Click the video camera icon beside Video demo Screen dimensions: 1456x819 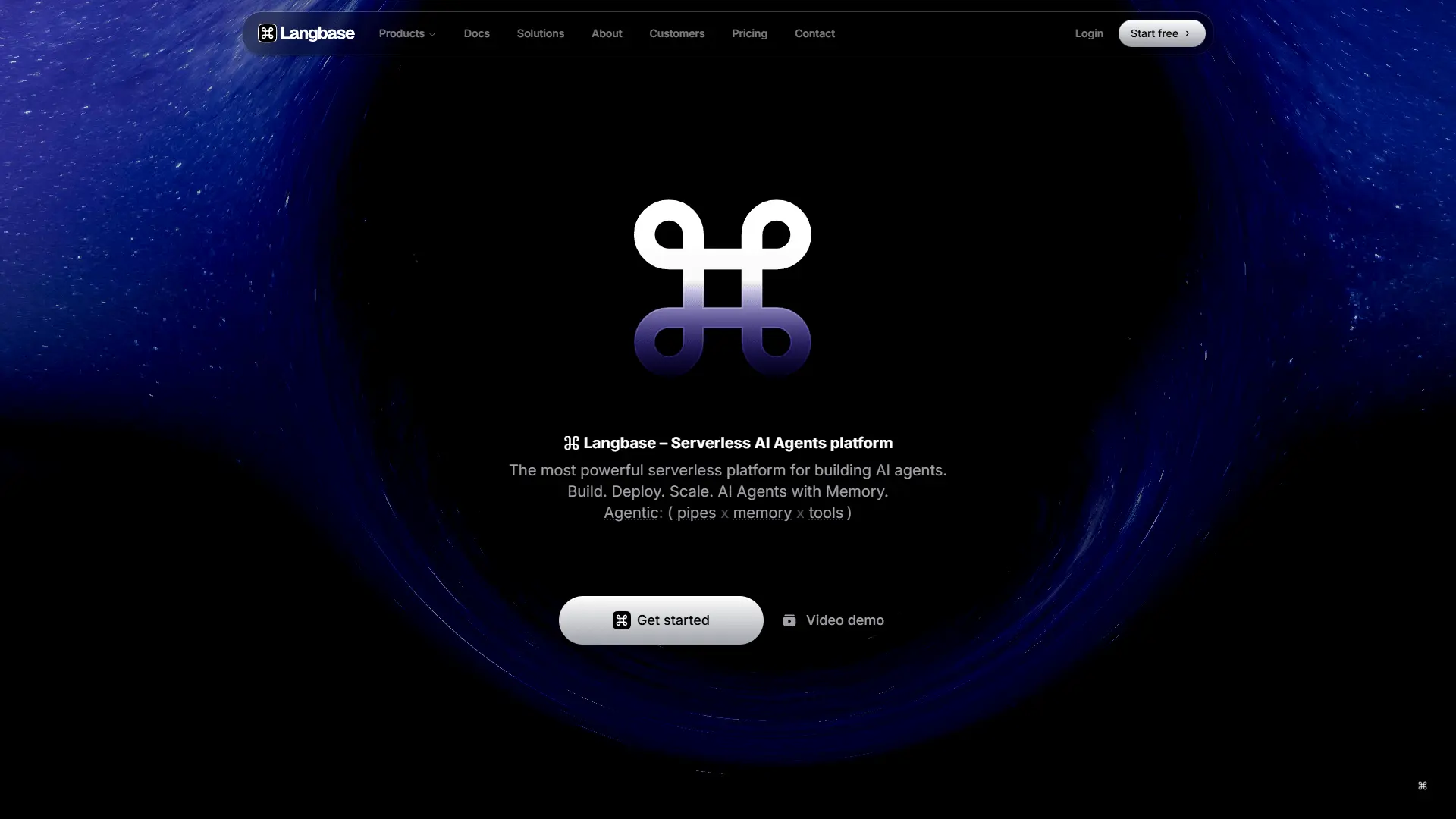click(790, 620)
